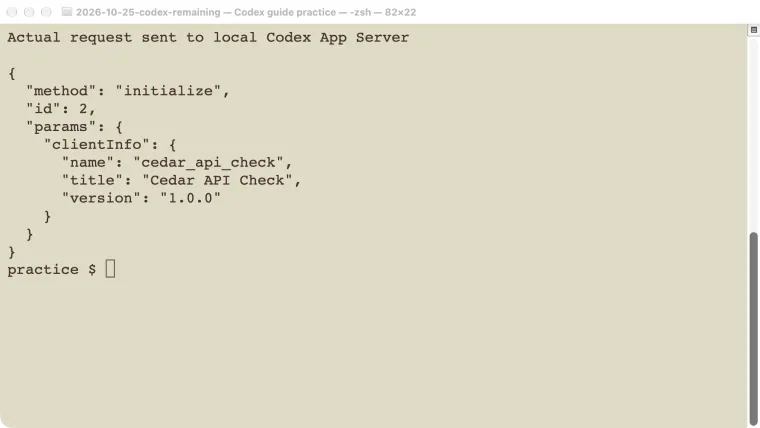The height and width of the screenshot is (428, 760).
Task: Click the heading 'Actual request sent to local Codex App Server'
Action: [x=208, y=37]
